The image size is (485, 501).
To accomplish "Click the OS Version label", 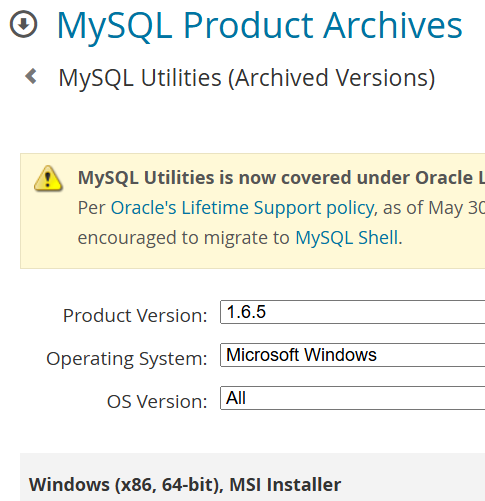I will pos(157,401).
